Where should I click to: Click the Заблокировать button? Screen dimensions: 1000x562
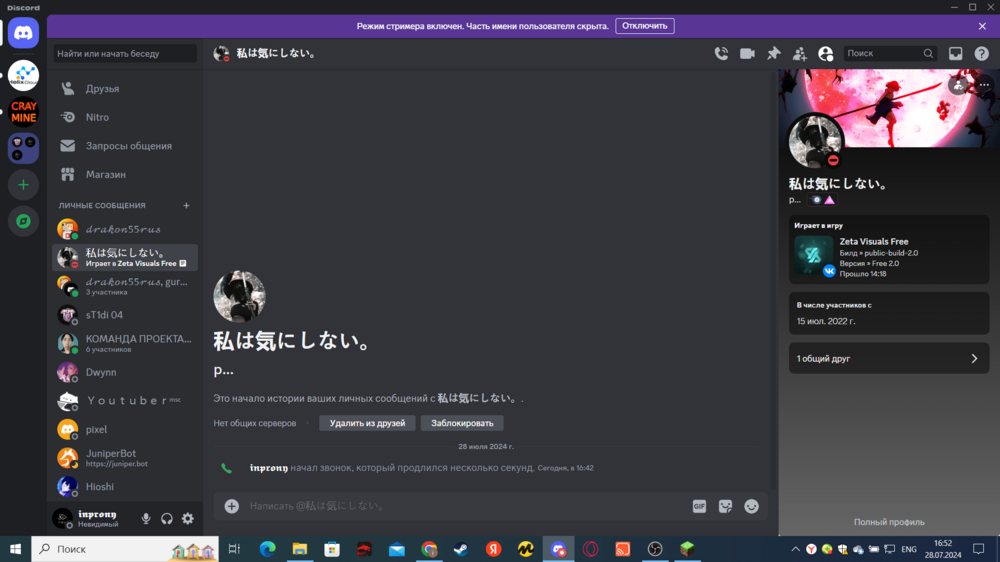[462, 423]
